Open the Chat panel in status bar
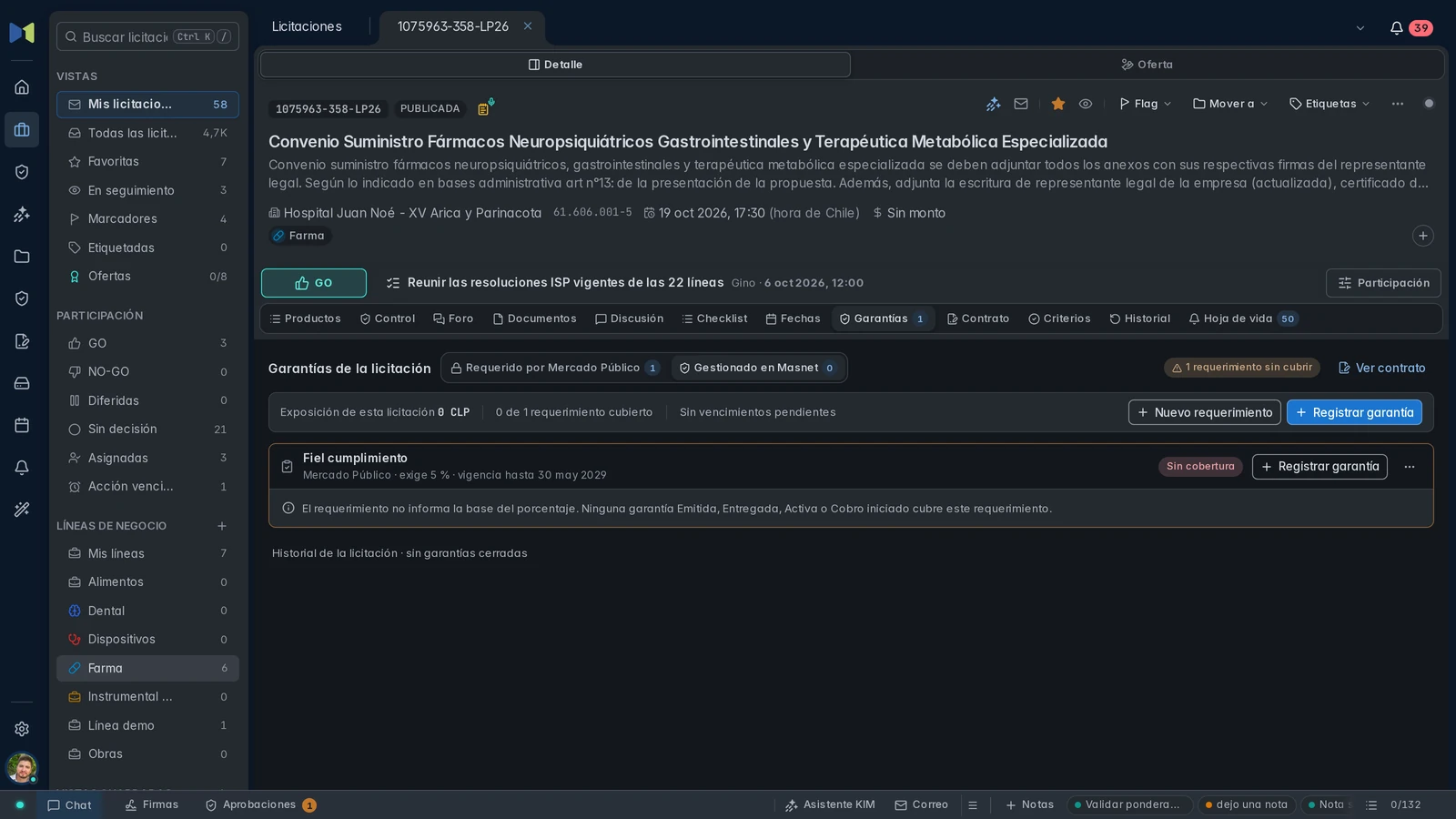 pyautogui.click(x=69, y=805)
